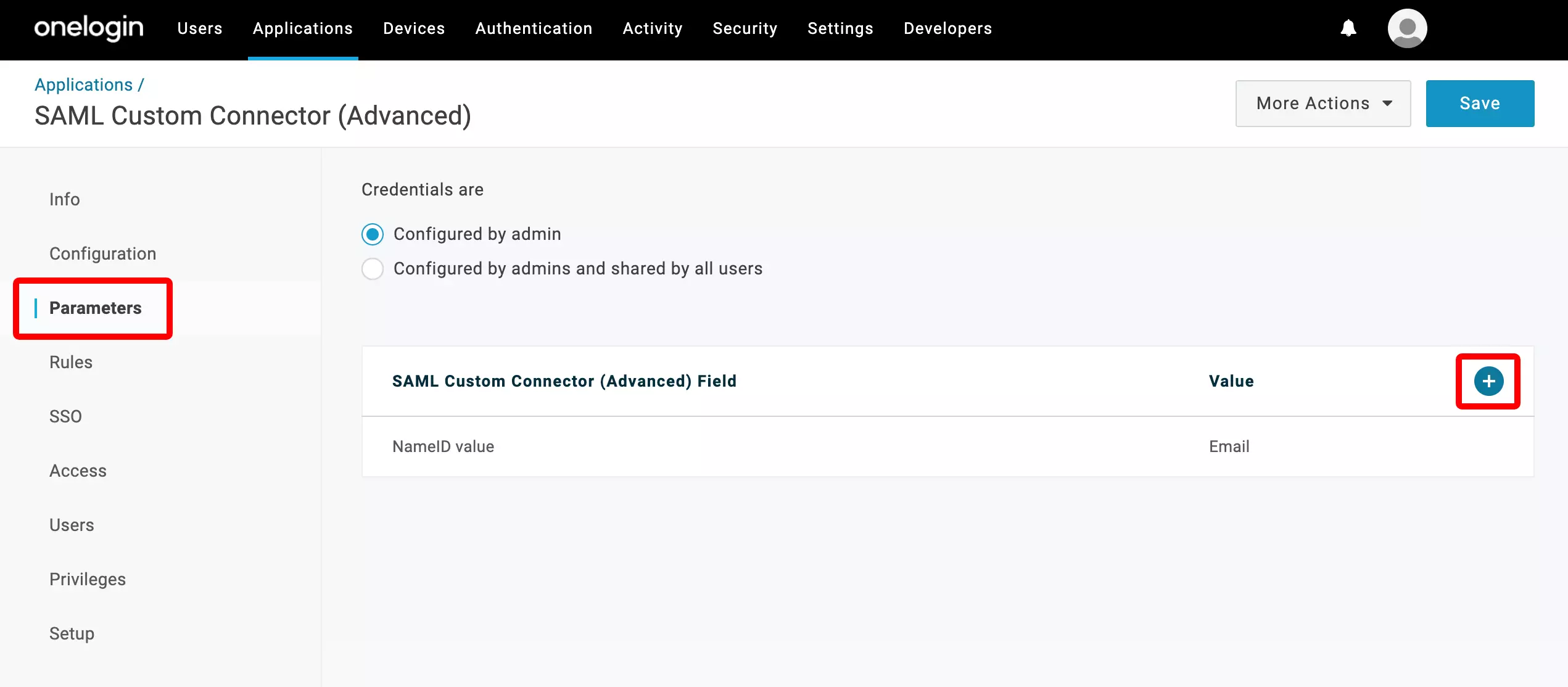The height and width of the screenshot is (687, 1568).
Task: Open the More Actions dropdown
Action: [x=1323, y=104]
